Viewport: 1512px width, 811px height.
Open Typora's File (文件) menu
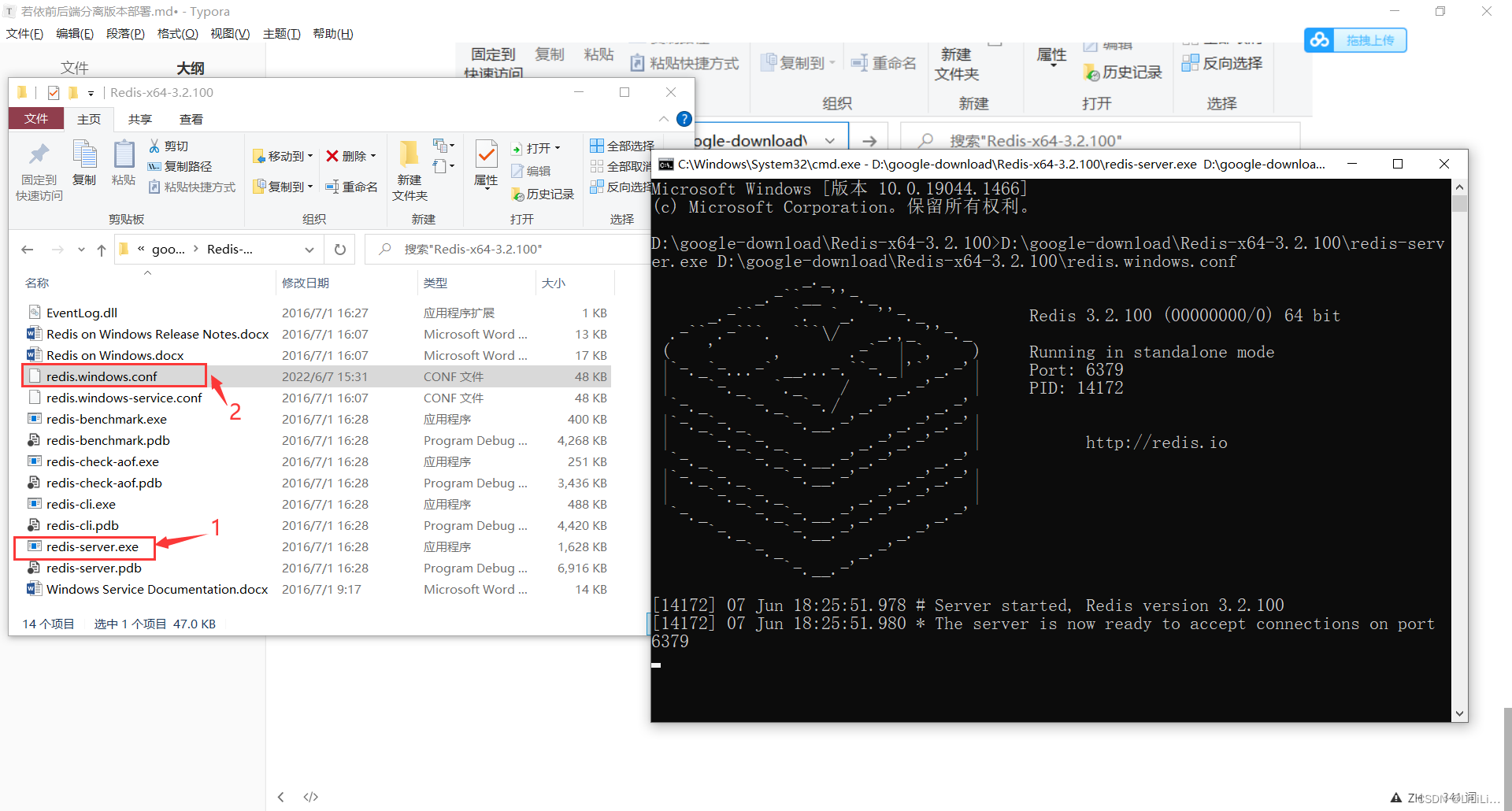24,34
